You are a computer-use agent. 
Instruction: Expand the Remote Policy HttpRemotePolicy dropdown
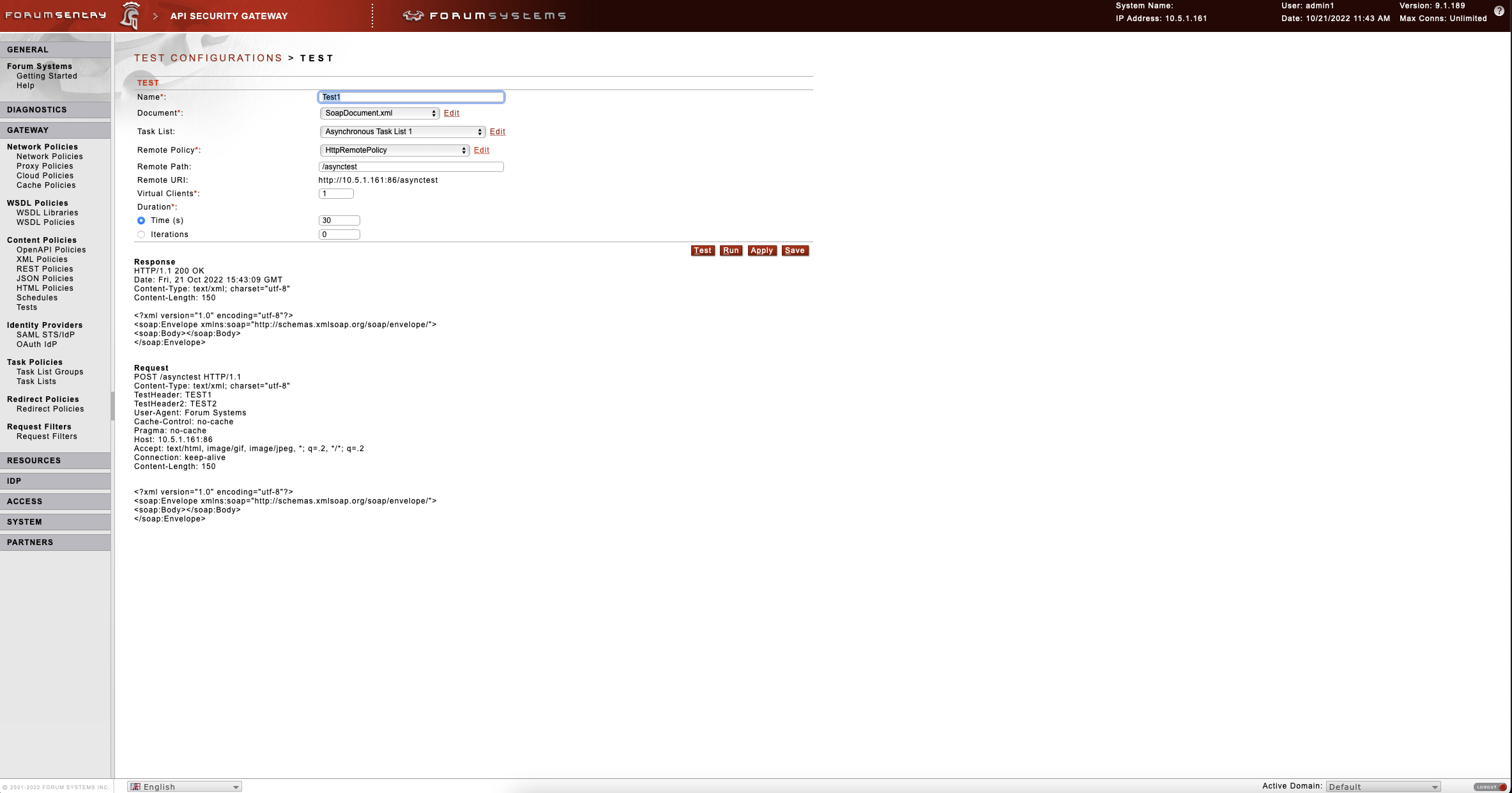coord(394,150)
